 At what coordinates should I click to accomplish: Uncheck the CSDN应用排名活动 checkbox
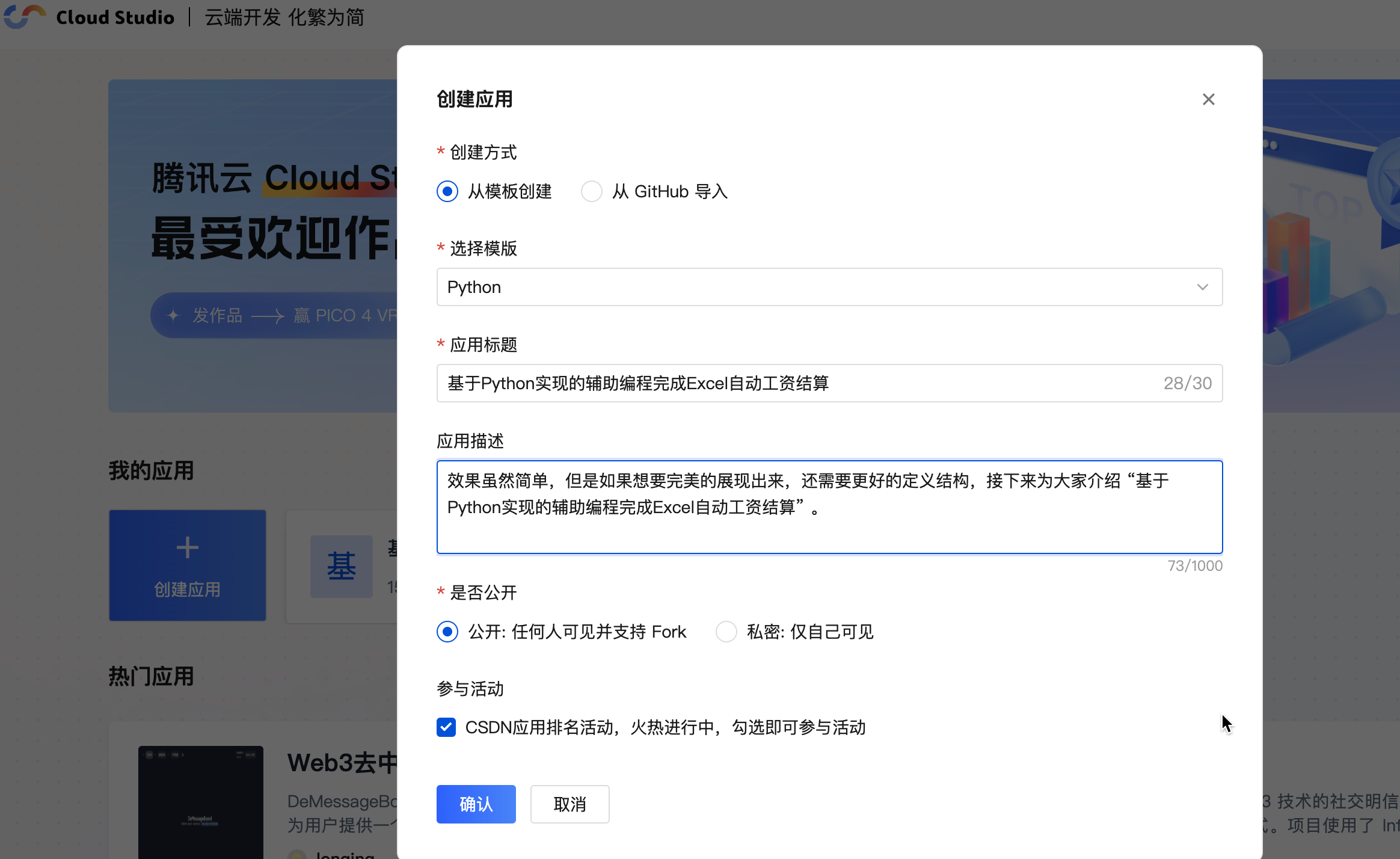click(446, 727)
